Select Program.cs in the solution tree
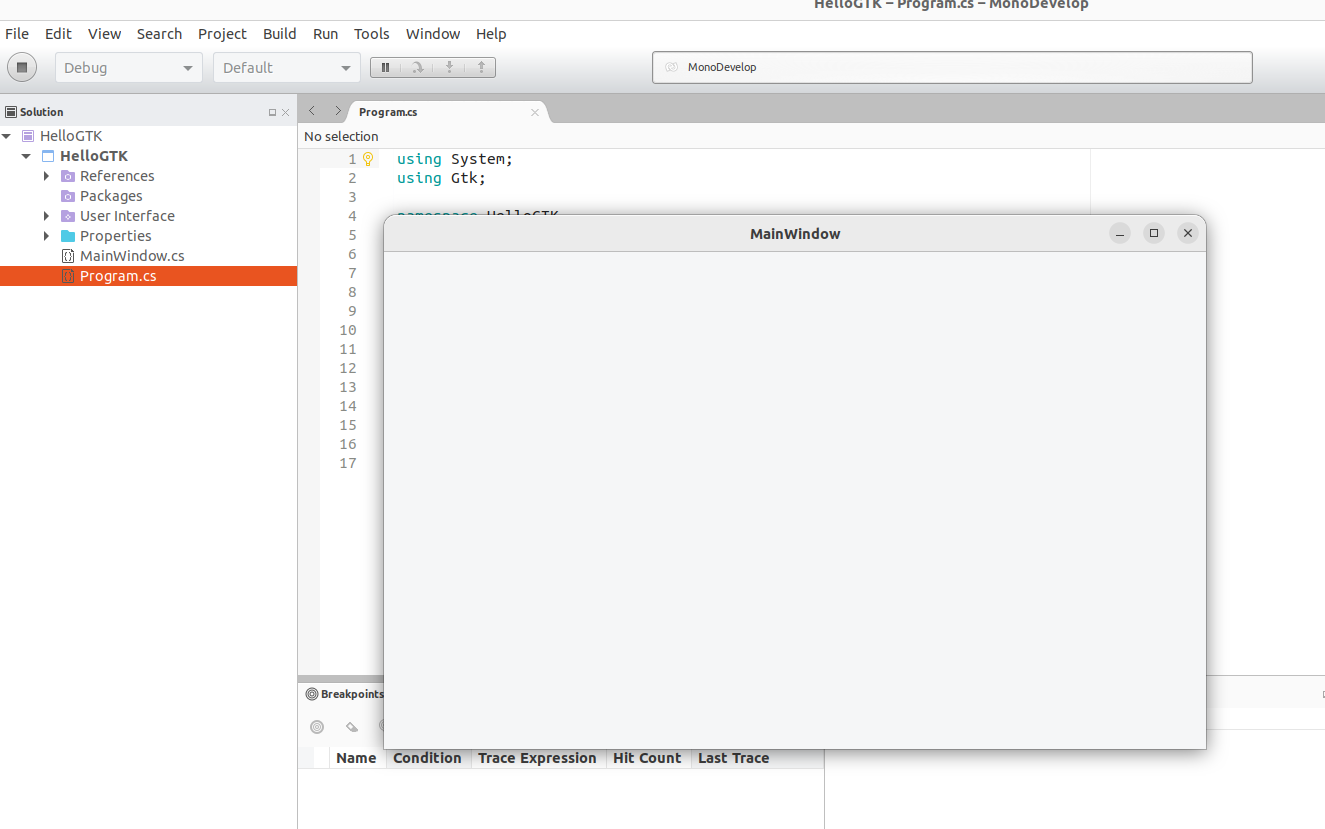1325x829 pixels. tap(148, 276)
